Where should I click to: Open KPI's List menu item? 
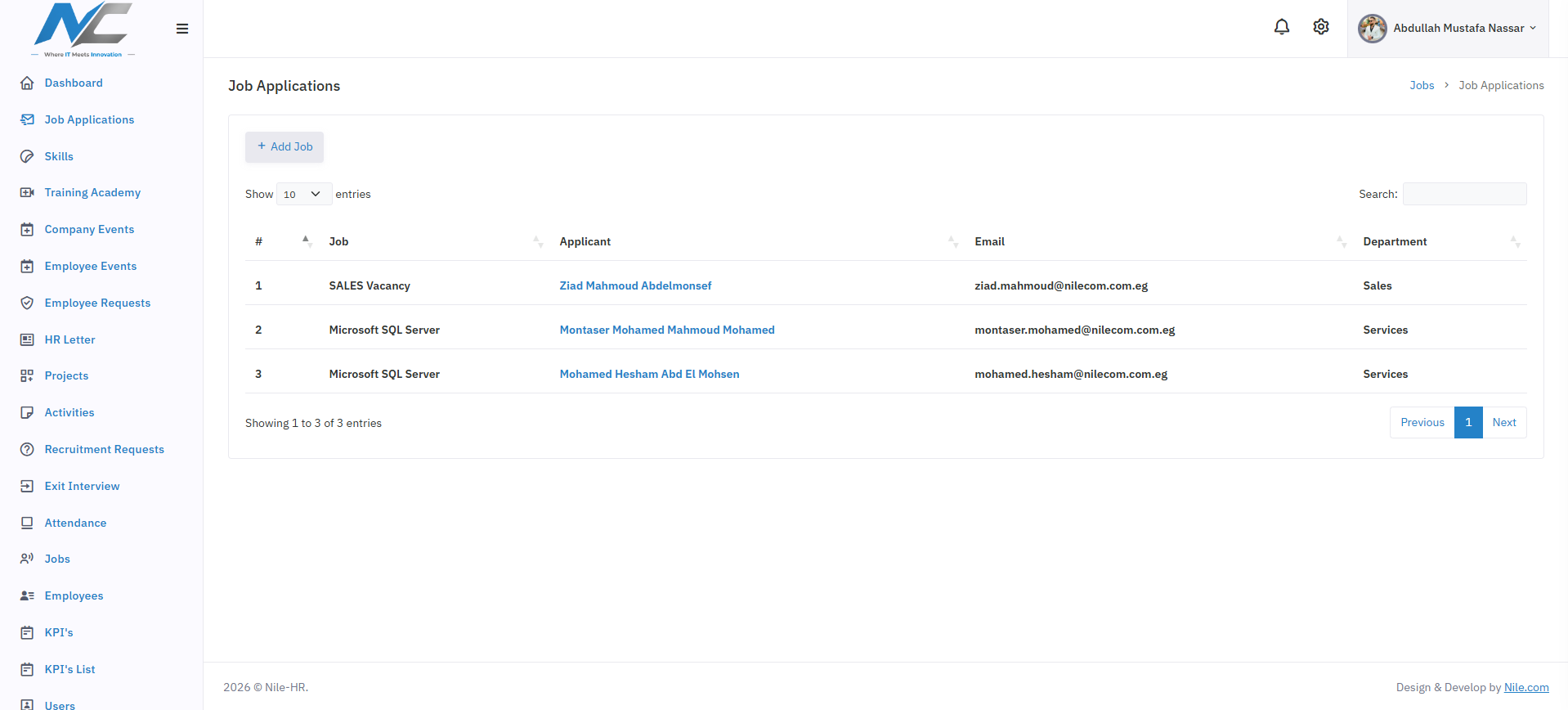click(69, 669)
